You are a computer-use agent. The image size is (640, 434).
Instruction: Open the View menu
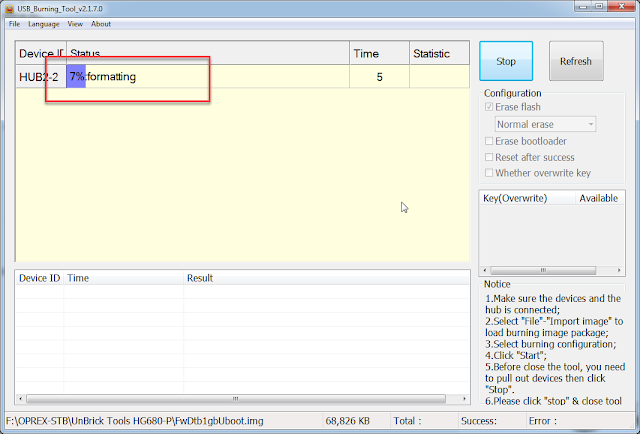pos(75,23)
